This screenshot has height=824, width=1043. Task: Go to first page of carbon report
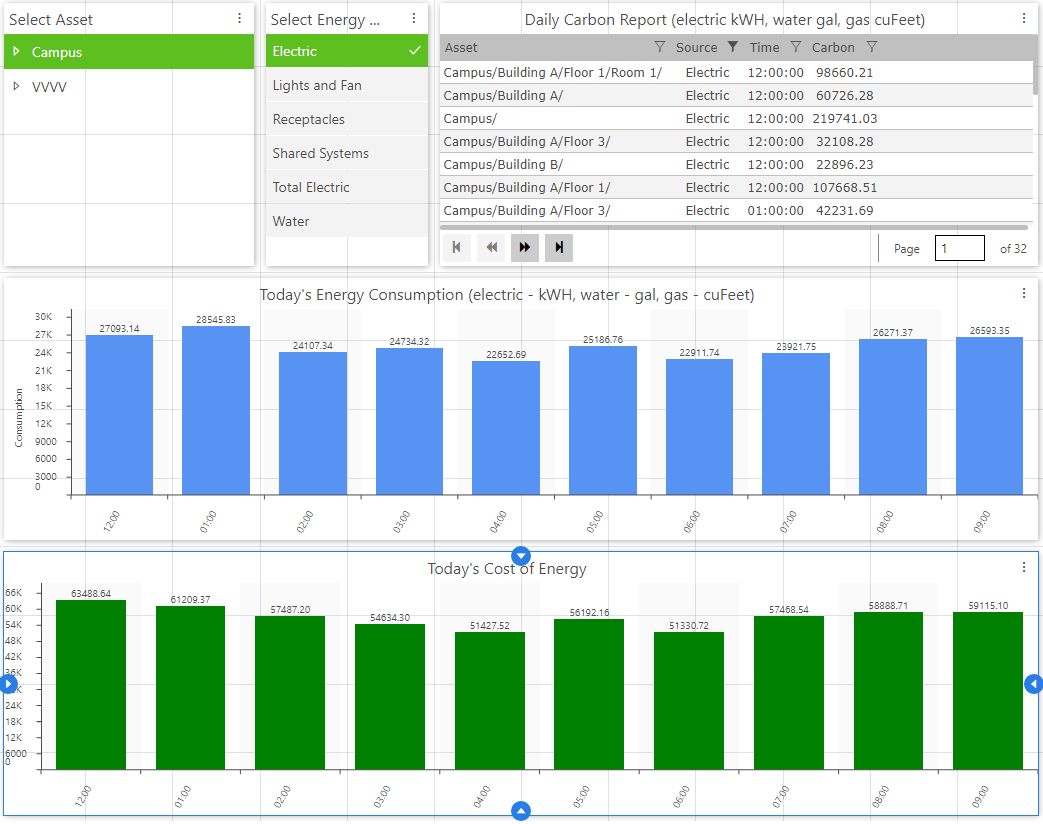[x=456, y=247]
